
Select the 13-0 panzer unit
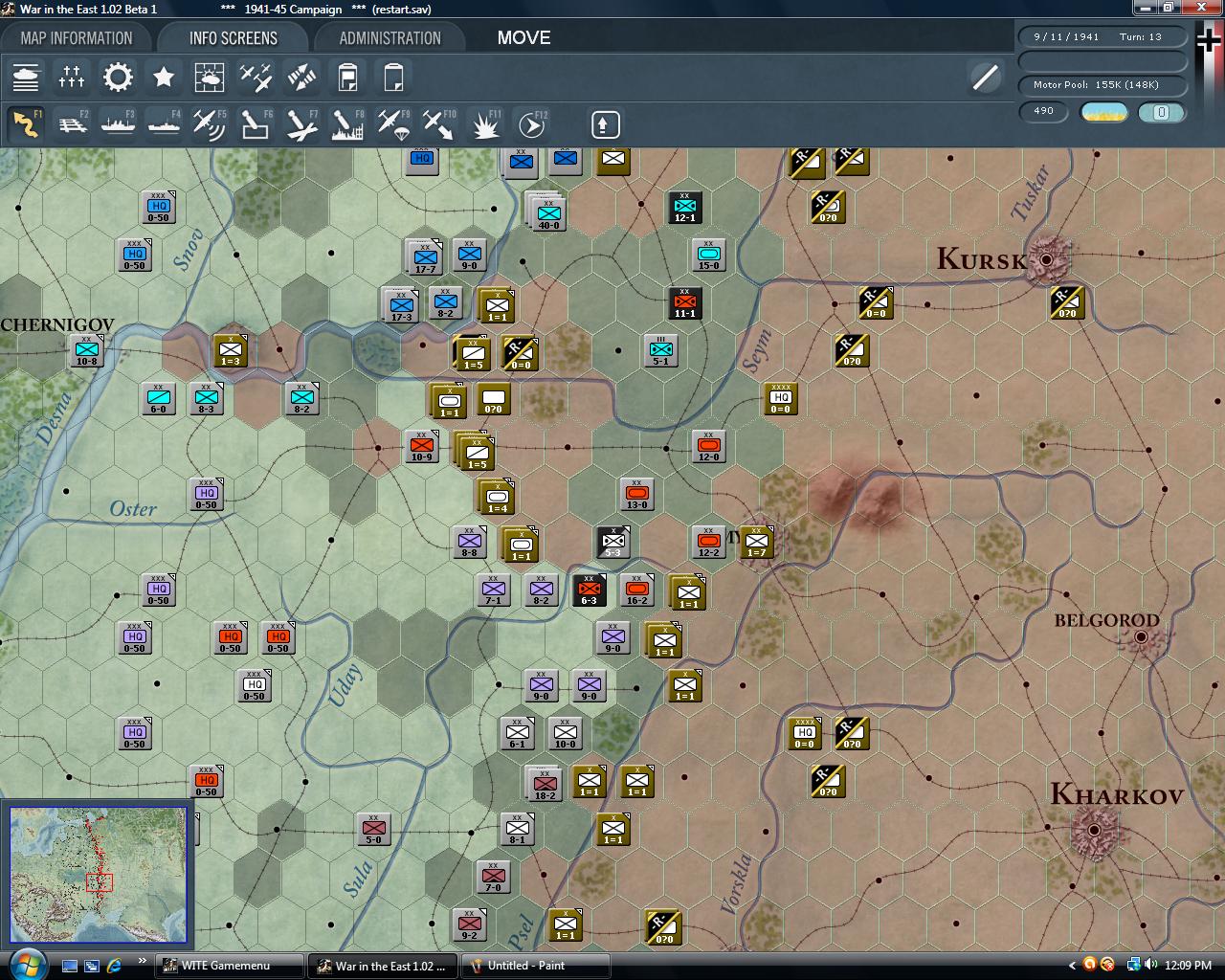pyautogui.click(x=636, y=494)
